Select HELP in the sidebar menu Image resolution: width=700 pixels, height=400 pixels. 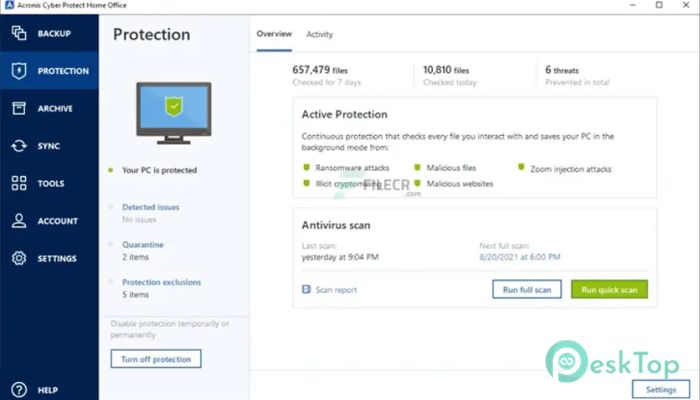point(49,390)
